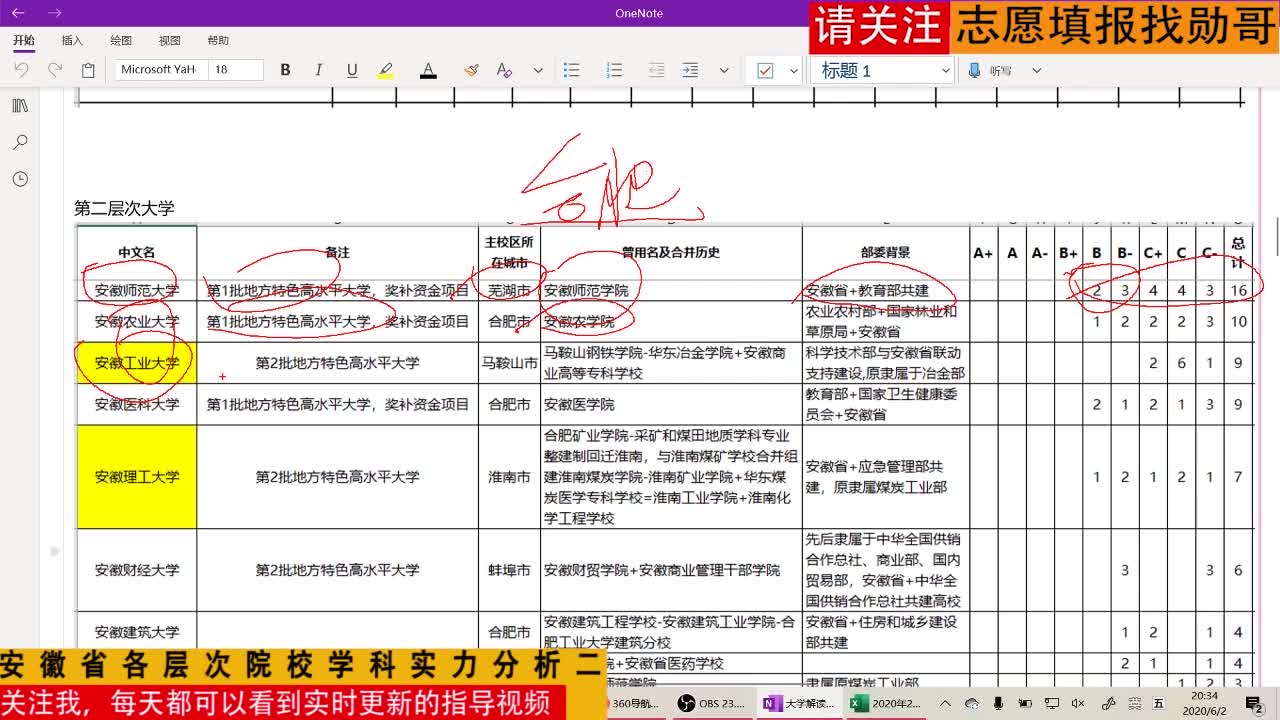Viewport: 1280px width, 720px height.
Task: Click the 马鞍山市 city cell
Action: tap(510, 363)
